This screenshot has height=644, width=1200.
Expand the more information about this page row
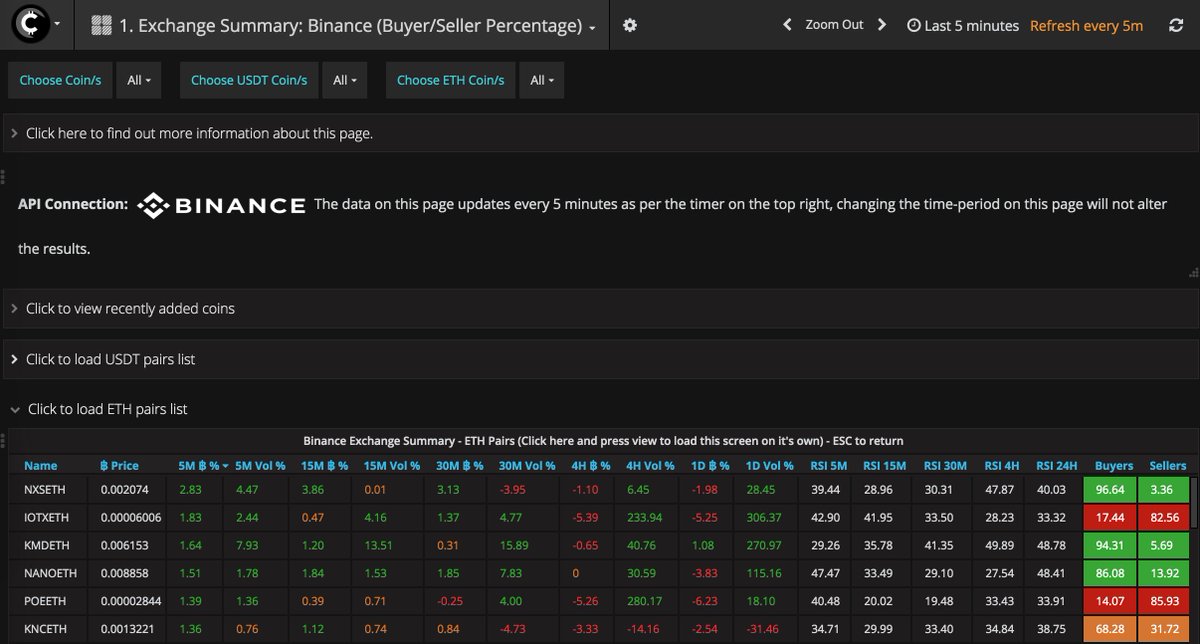tap(599, 133)
